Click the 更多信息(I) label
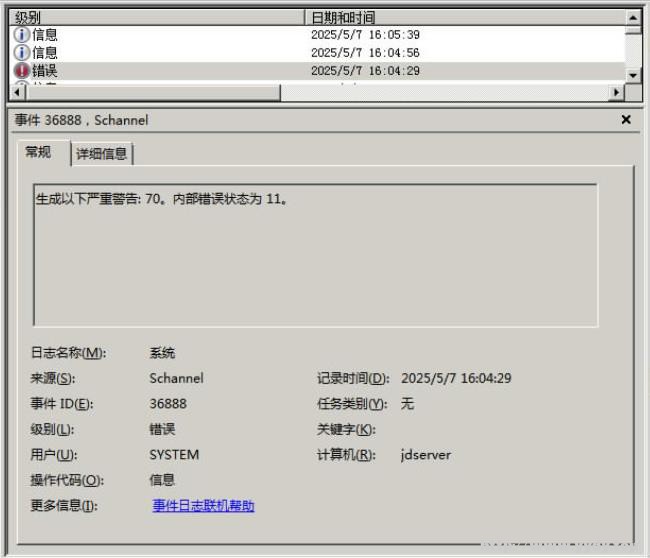 coord(64,505)
